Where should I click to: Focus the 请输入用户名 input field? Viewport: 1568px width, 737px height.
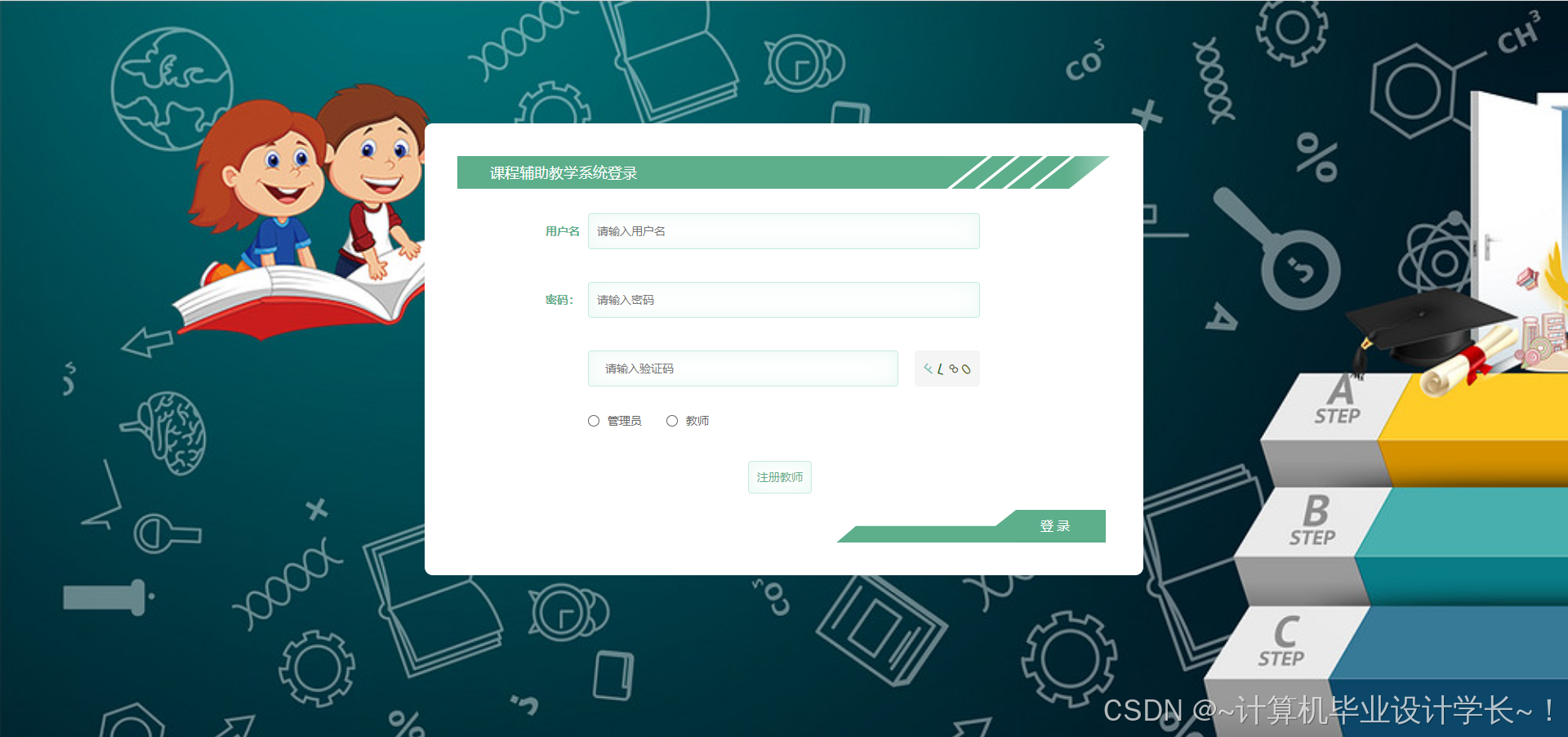coord(784,231)
